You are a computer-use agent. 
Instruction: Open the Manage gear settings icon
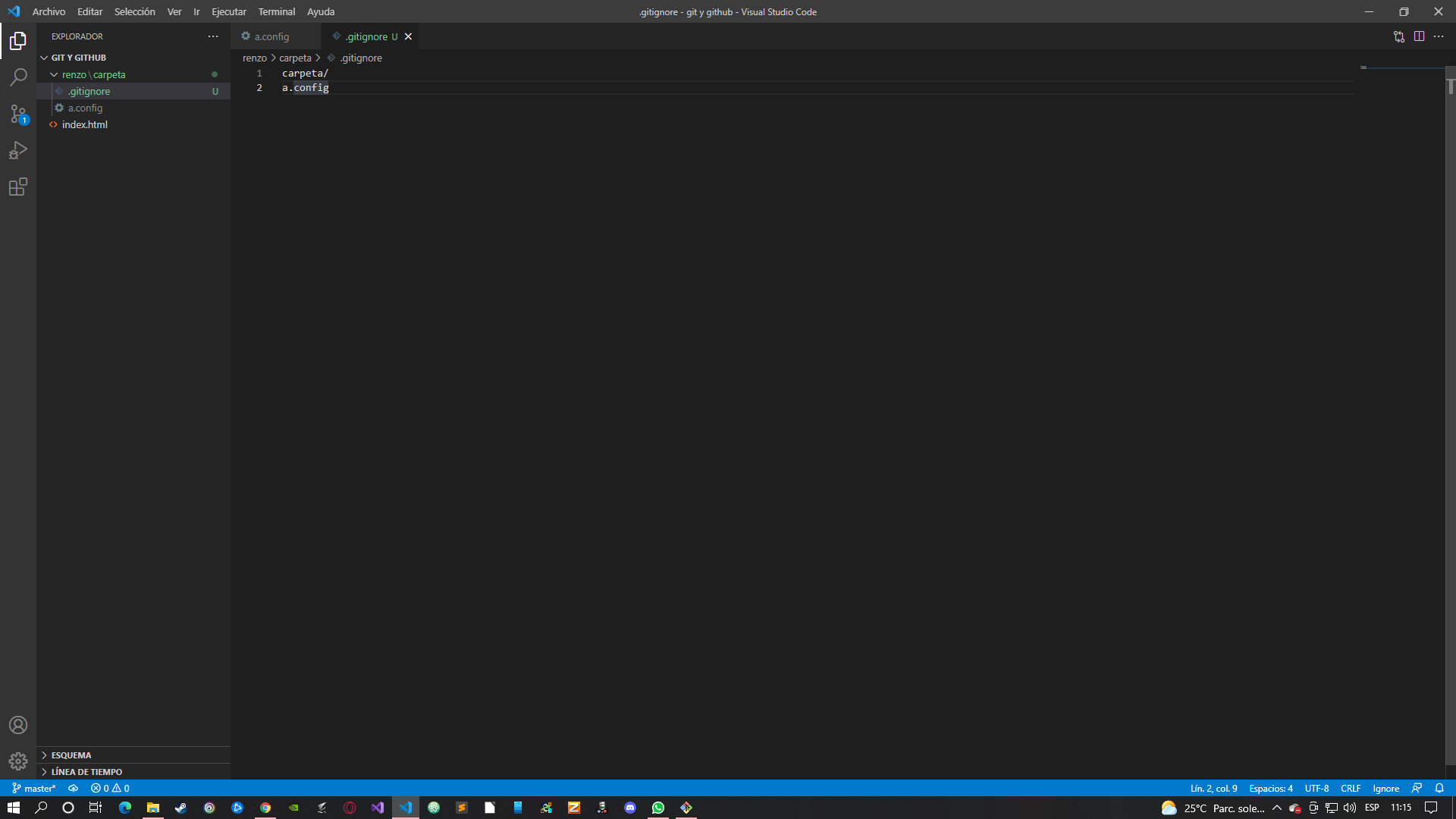pos(18,761)
